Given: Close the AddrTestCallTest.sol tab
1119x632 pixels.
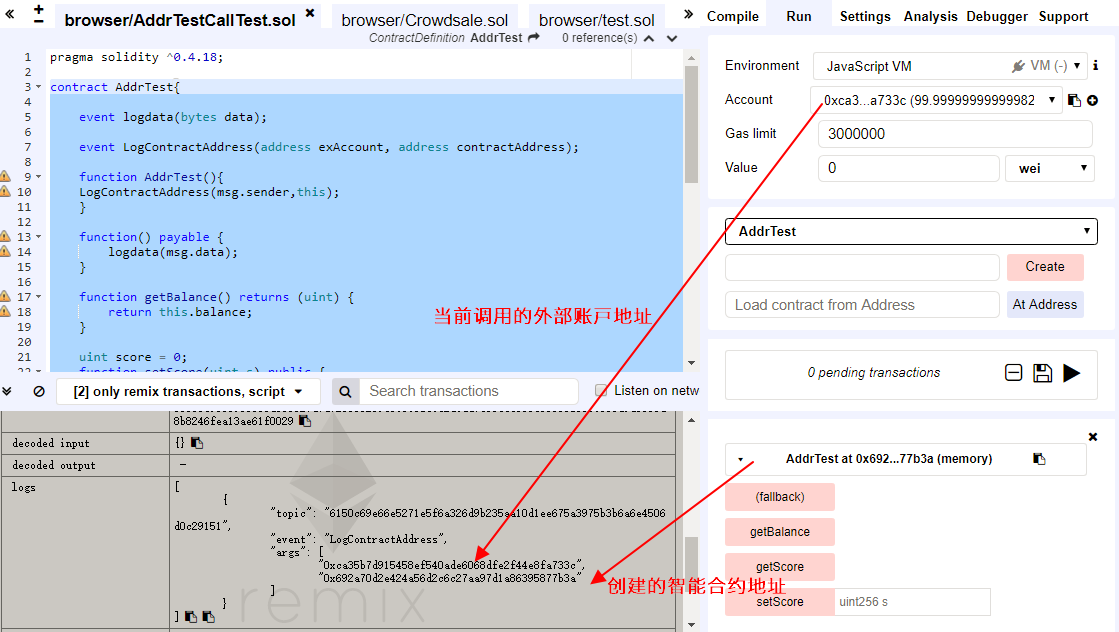Looking at the screenshot, I should [310, 13].
